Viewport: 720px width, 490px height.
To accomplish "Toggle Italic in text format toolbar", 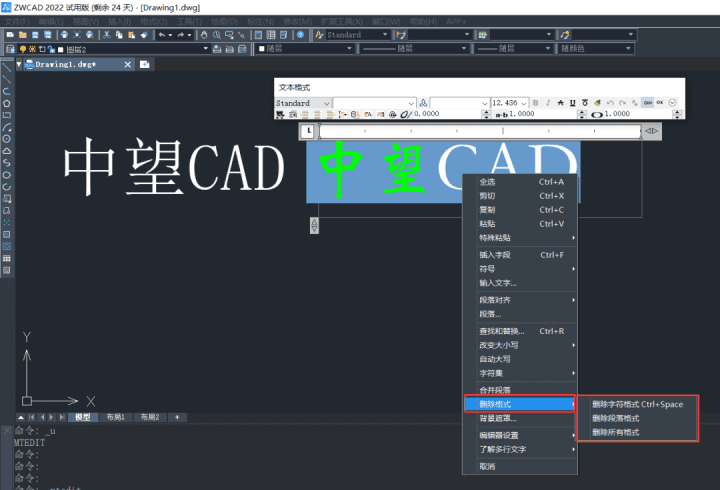I will coord(548,103).
